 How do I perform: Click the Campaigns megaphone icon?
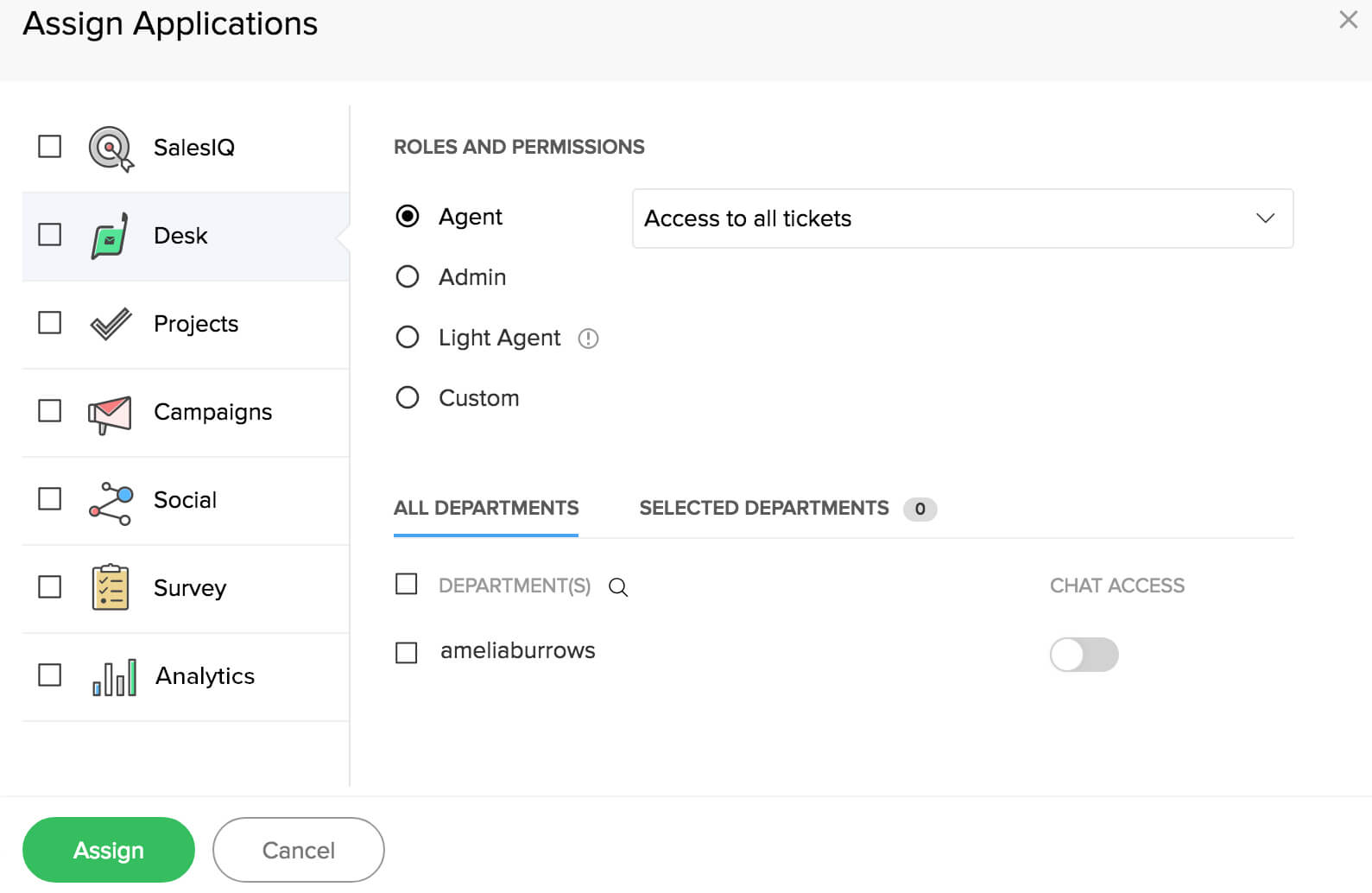pyautogui.click(x=110, y=415)
